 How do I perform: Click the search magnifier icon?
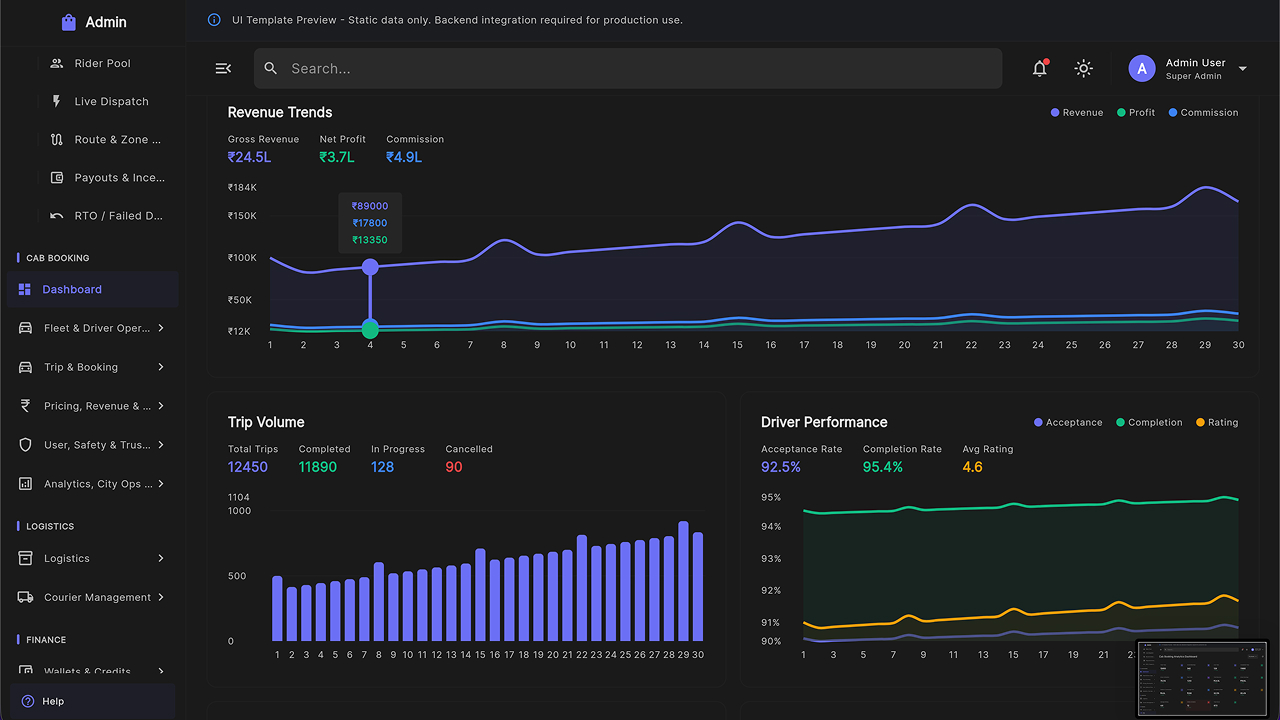pyautogui.click(x=271, y=68)
